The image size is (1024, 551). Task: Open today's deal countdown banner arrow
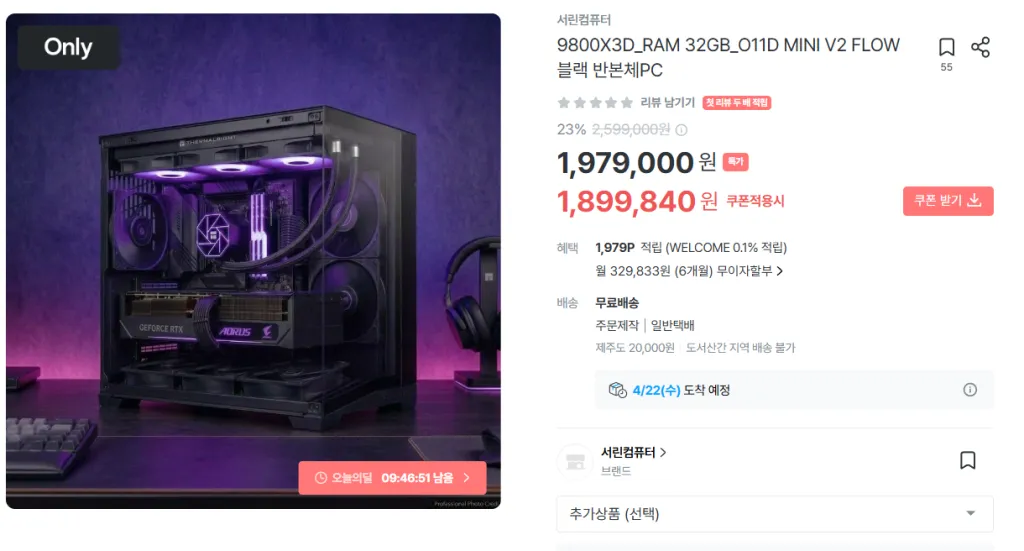pyautogui.click(x=467, y=478)
